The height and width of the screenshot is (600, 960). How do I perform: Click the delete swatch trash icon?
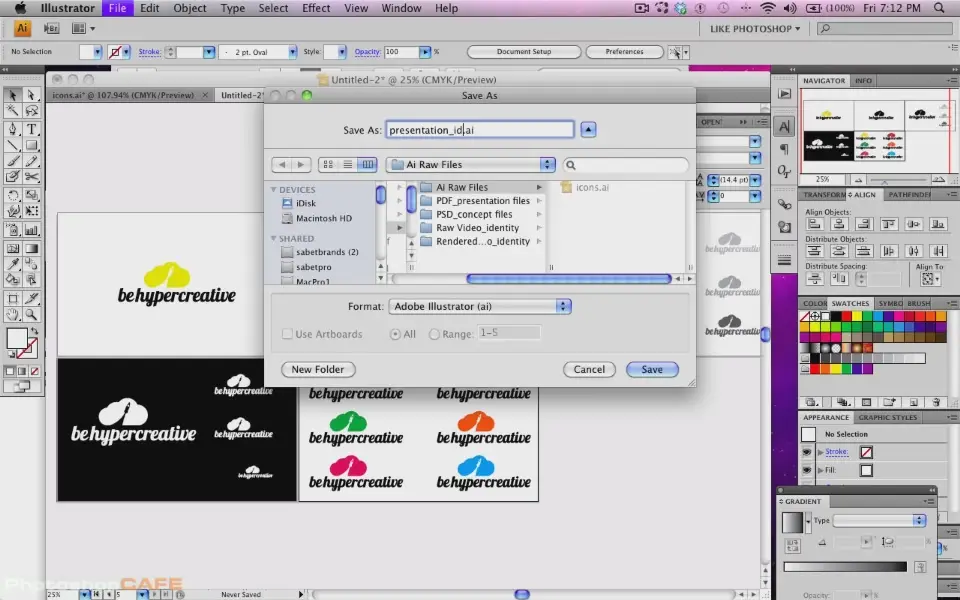click(x=936, y=402)
